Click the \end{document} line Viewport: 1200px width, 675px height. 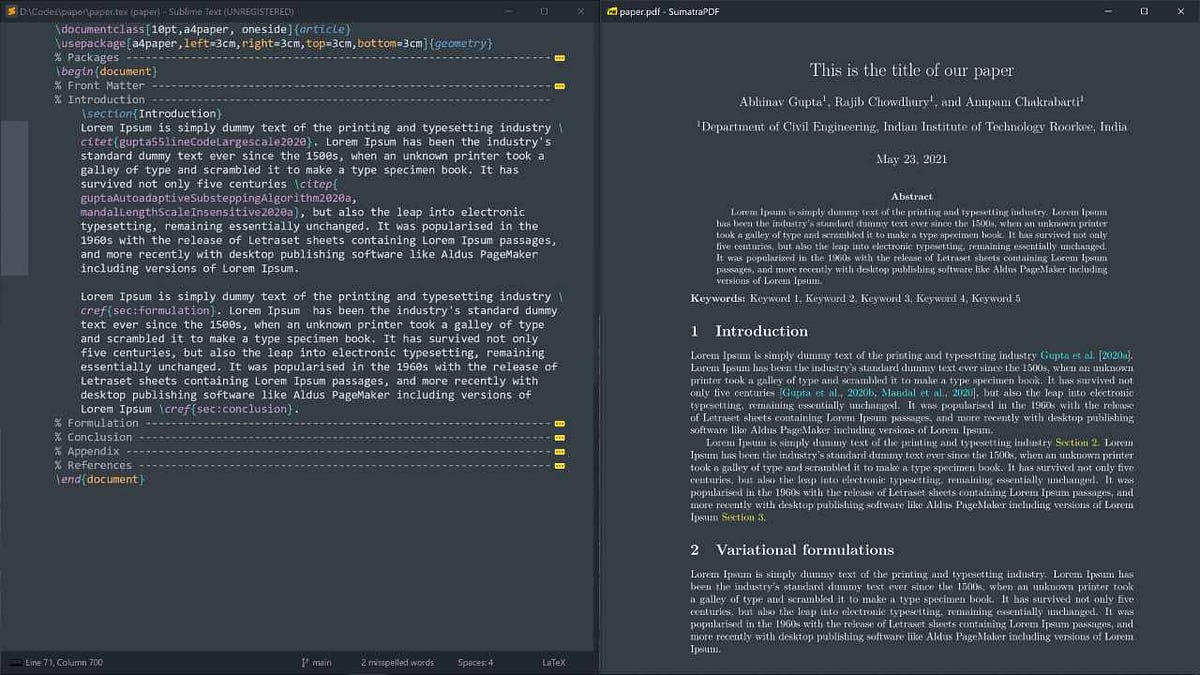(x=100, y=480)
